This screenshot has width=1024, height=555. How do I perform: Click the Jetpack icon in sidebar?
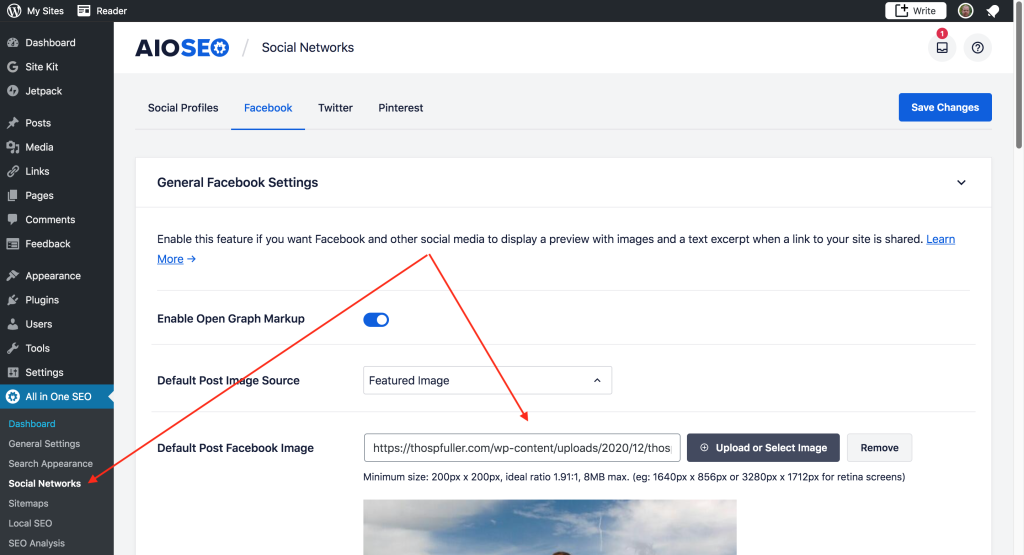coord(12,91)
